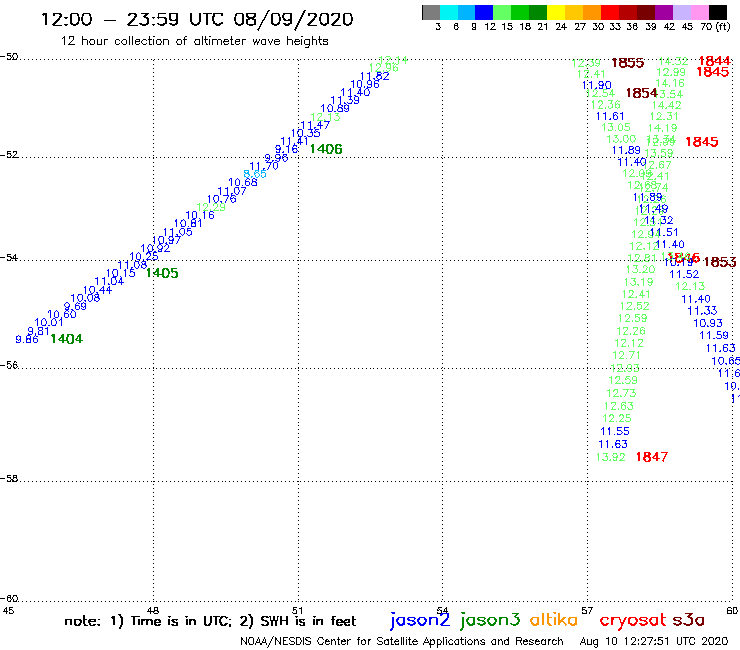Click the gray swatch in the wave-height legend
The image size is (740, 650).
pos(431,13)
